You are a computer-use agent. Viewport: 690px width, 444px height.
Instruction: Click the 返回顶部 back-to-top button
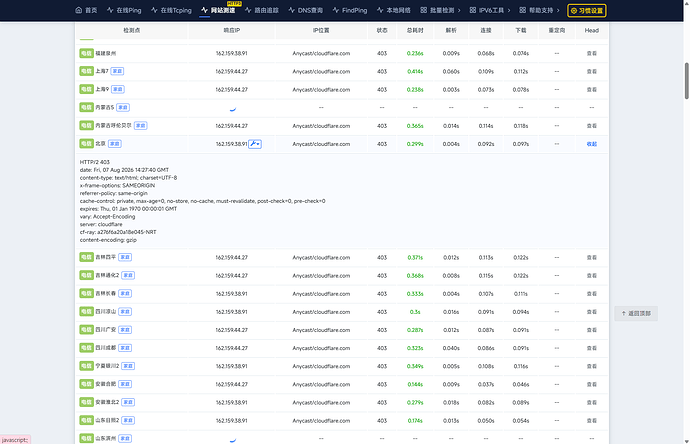[x=636, y=313]
